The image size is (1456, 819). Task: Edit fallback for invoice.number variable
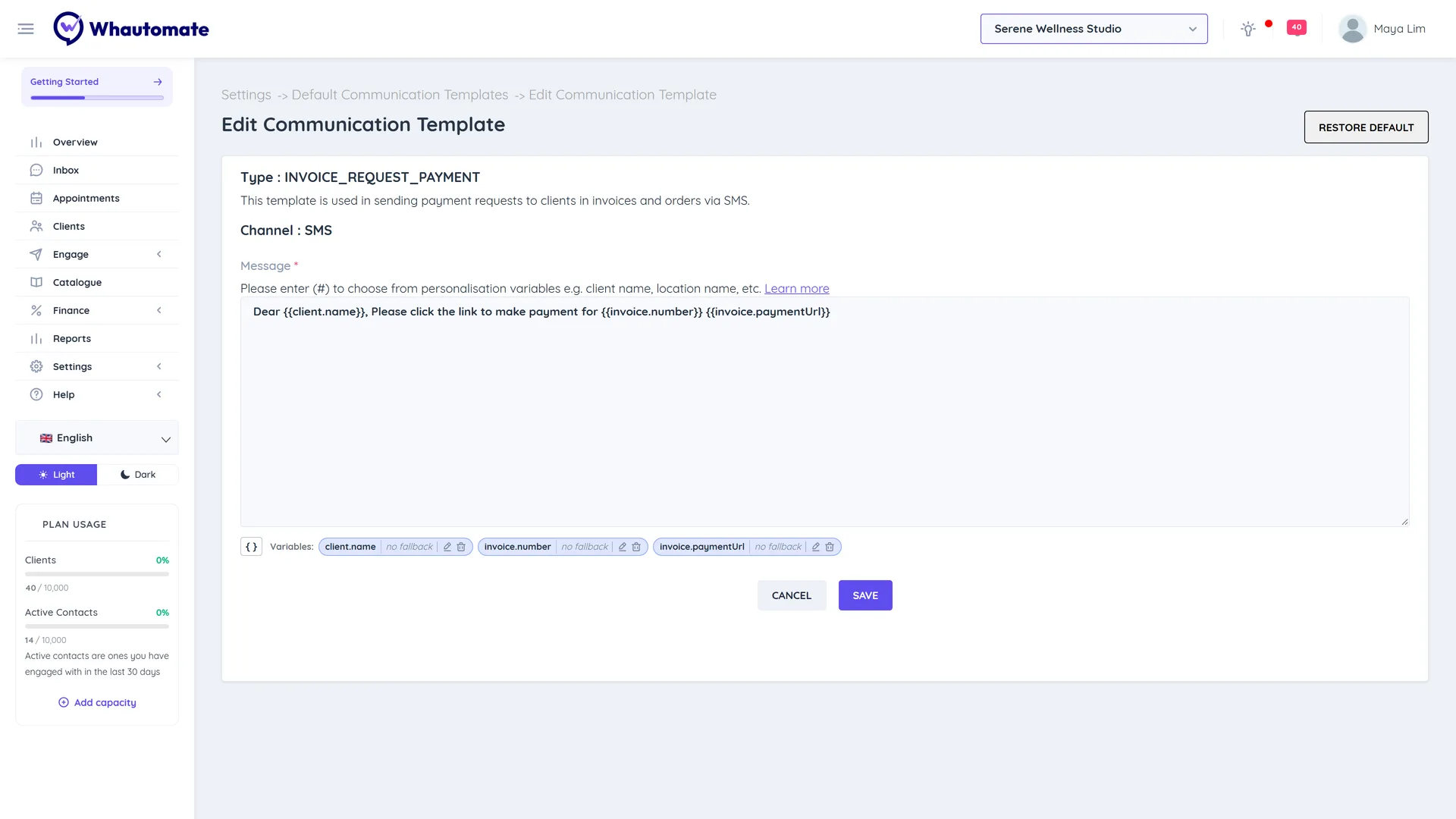click(623, 547)
